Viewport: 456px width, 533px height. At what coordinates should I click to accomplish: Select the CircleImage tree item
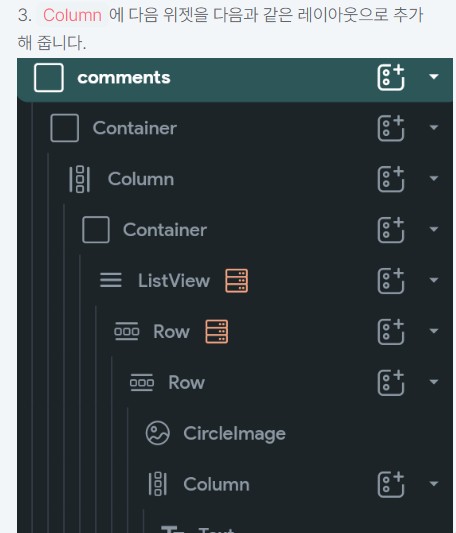(234, 433)
